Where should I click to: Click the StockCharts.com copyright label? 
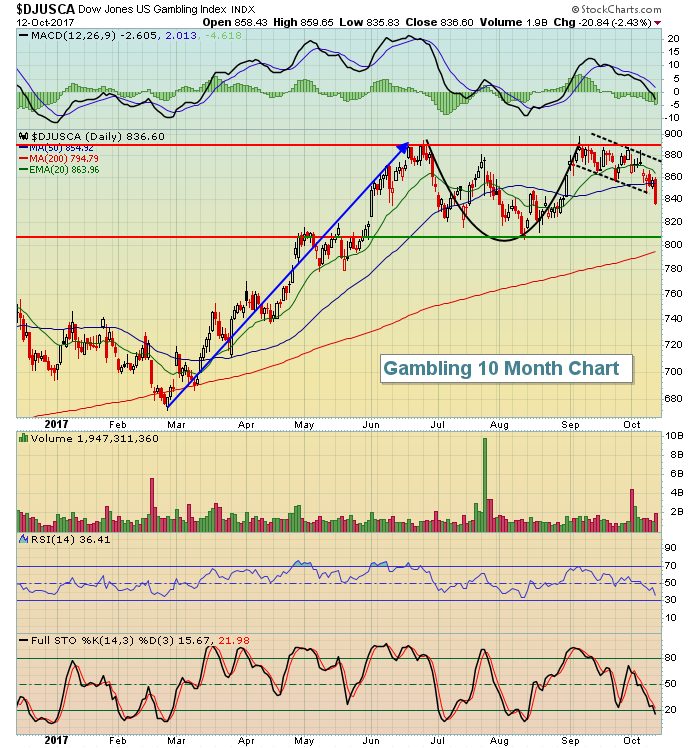click(x=616, y=10)
